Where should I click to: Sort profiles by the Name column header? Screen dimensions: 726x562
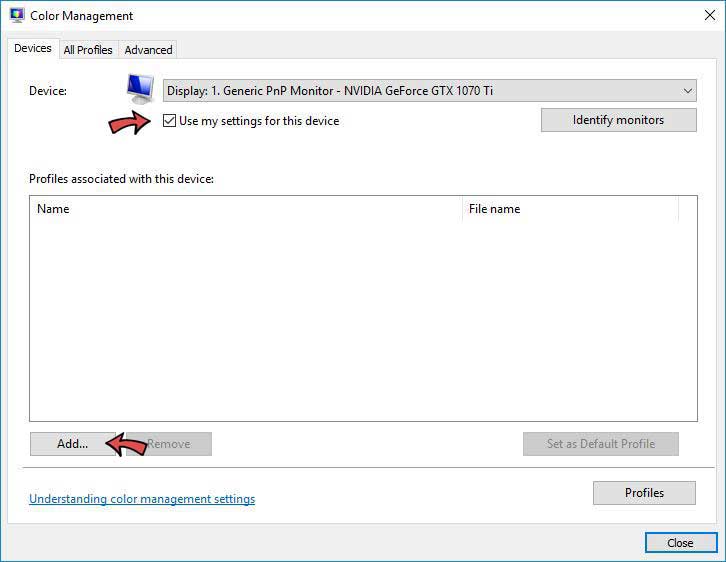(x=246, y=209)
